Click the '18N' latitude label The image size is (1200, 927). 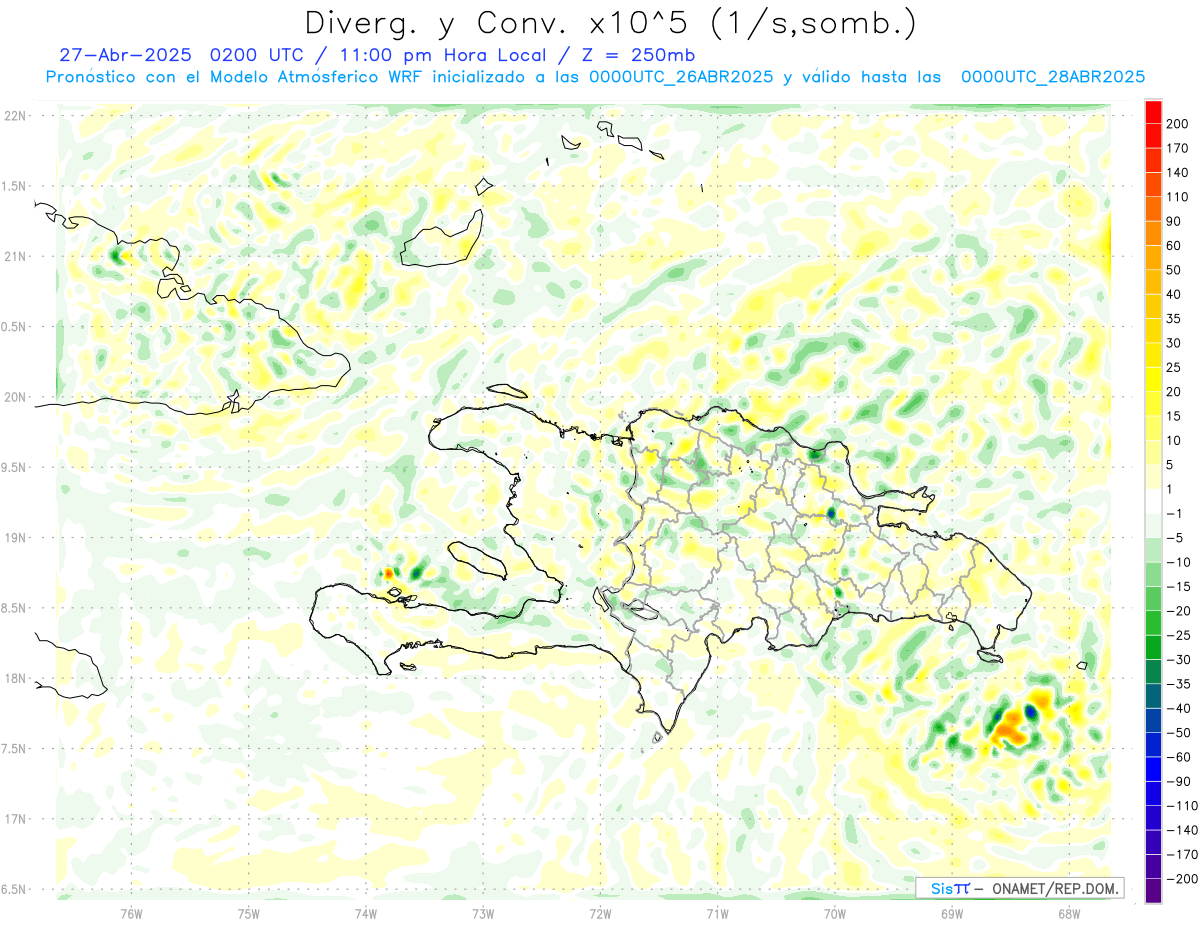(14, 678)
